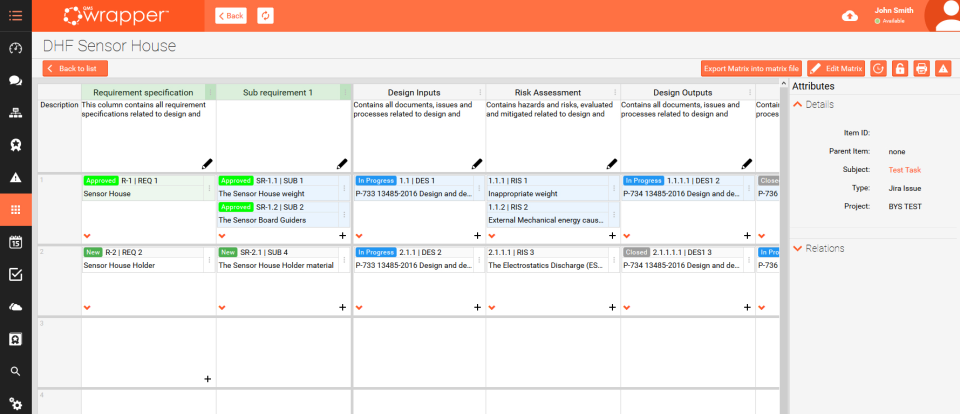The height and width of the screenshot is (414, 960).
Task: Expand the Relations section
Action: point(798,248)
